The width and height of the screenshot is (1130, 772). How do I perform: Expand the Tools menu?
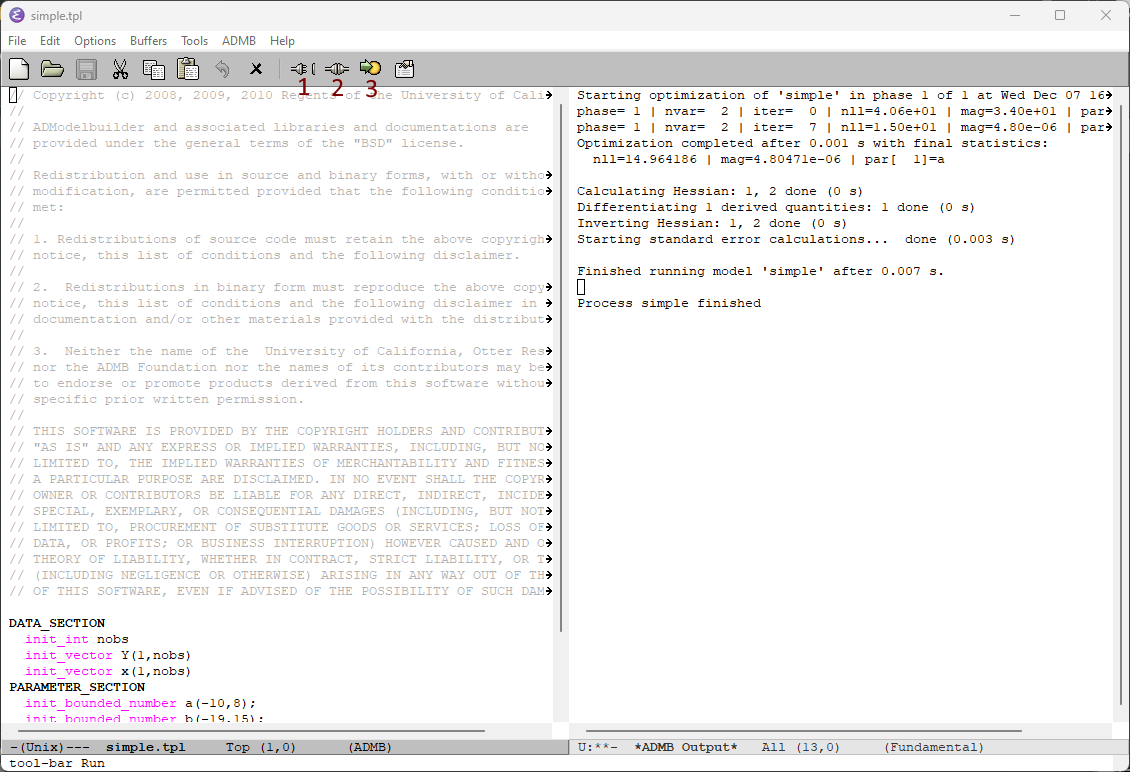194,41
